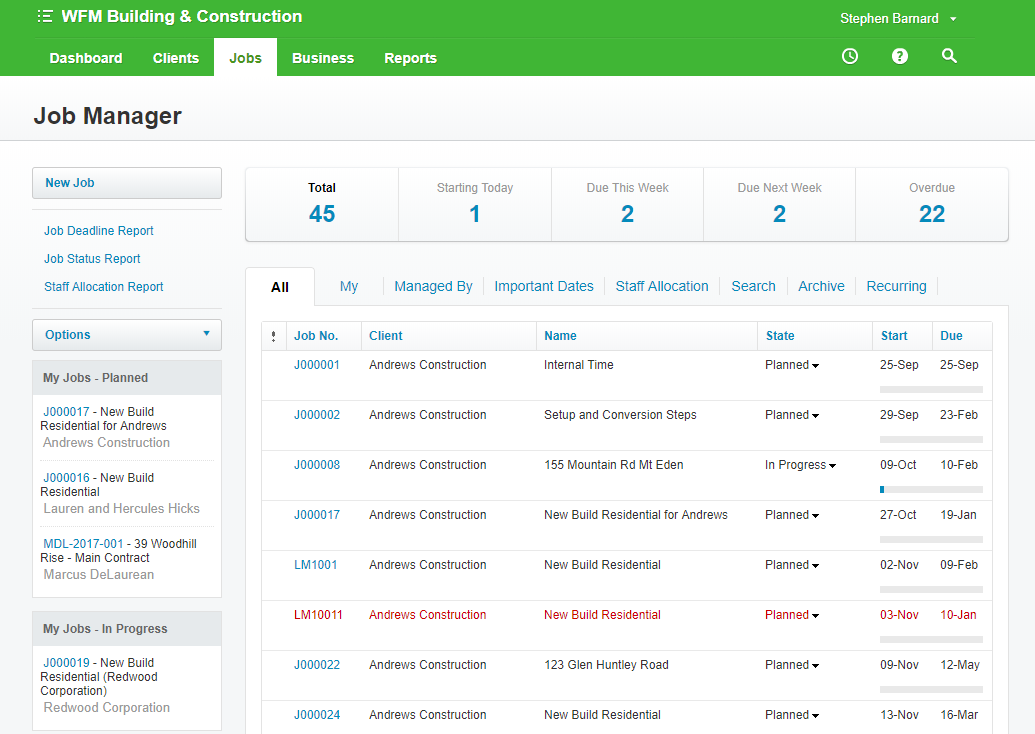Click the '123 Glen Huntley Road' job name
Image resolution: width=1035 pixels, height=734 pixels.
click(607, 665)
